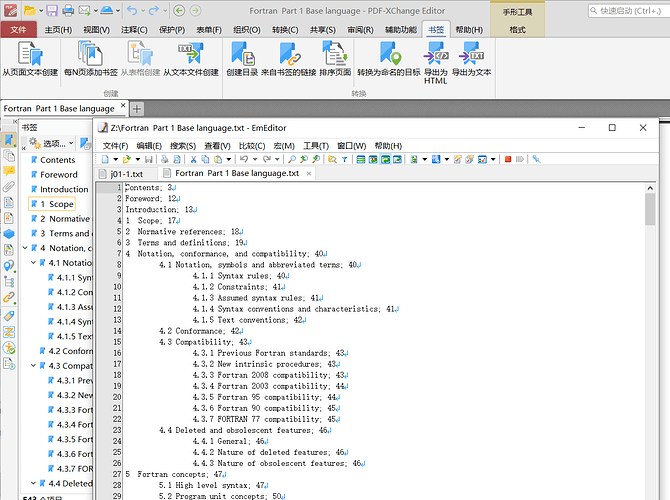The width and height of the screenshot is (670, 500).
Task: Open the red File tab
Action: 18,29
